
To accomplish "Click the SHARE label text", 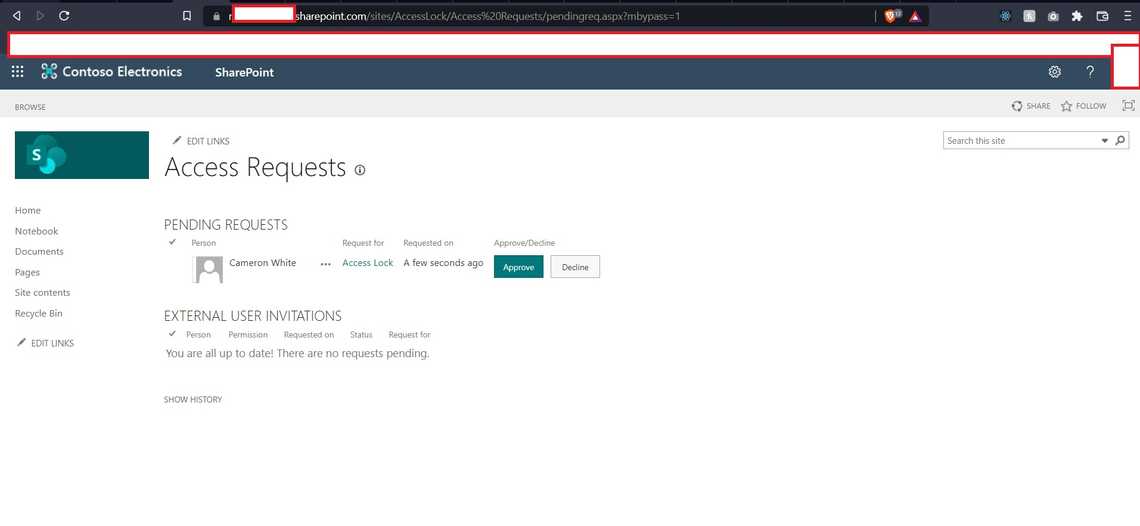I will tap(1038, 106).
